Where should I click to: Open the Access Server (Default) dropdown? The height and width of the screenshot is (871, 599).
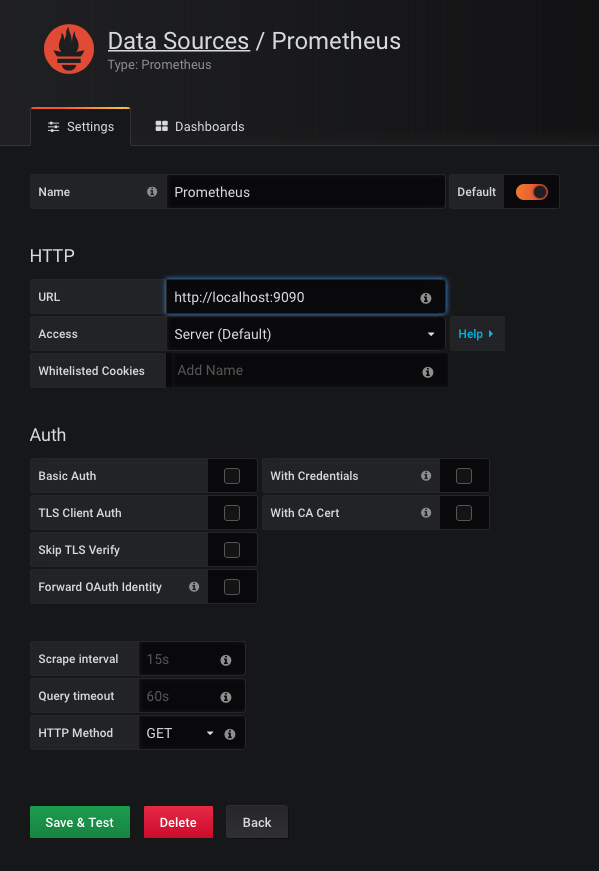coord(306,334)
